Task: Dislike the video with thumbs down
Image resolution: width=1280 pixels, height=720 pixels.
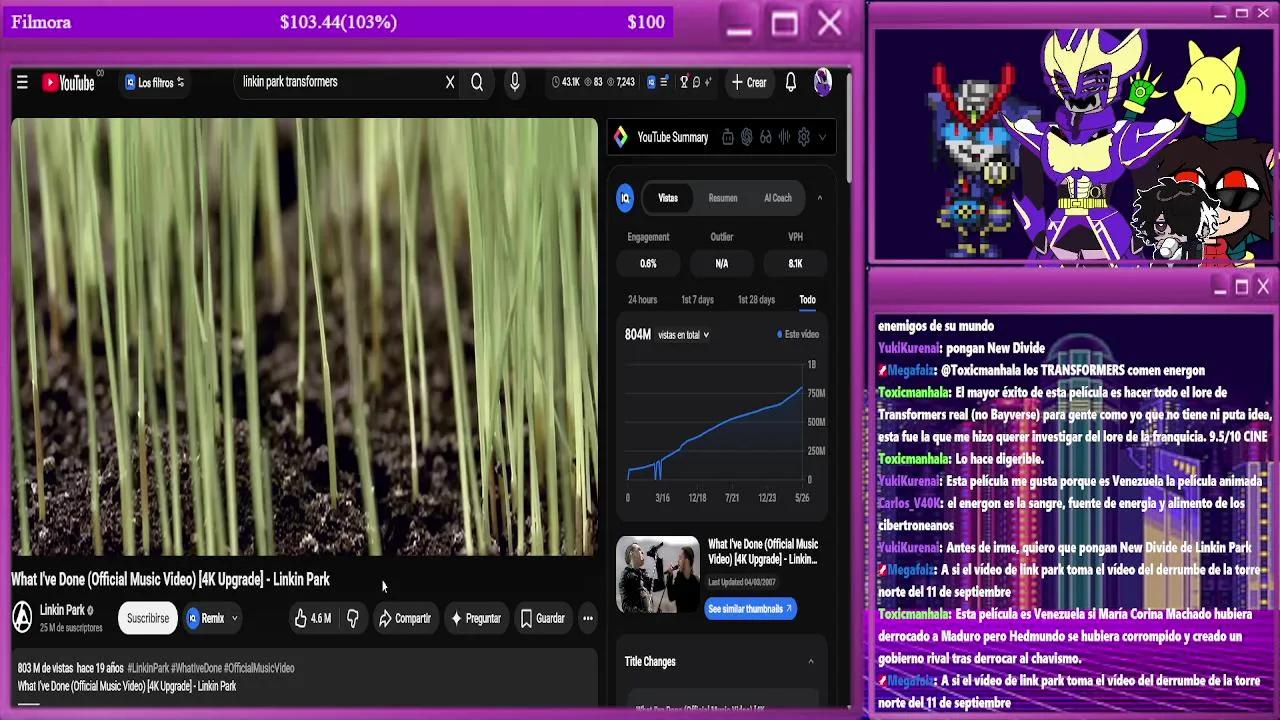Action: pos(353,618)
